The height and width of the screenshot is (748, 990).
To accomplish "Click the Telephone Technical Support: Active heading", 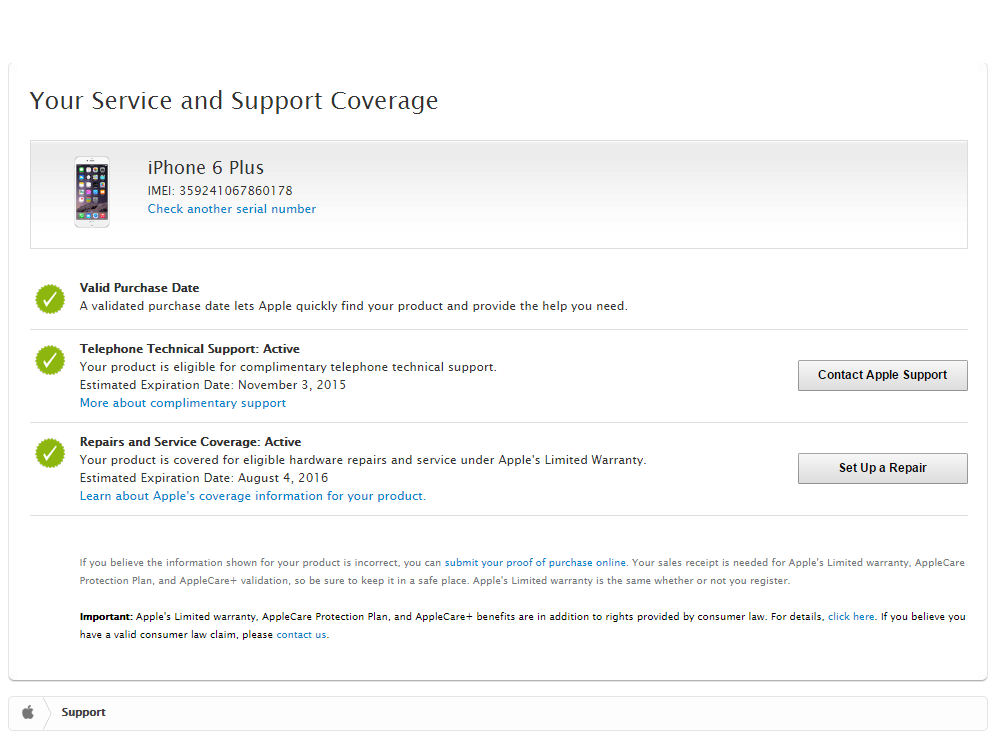I will point(190,349).
